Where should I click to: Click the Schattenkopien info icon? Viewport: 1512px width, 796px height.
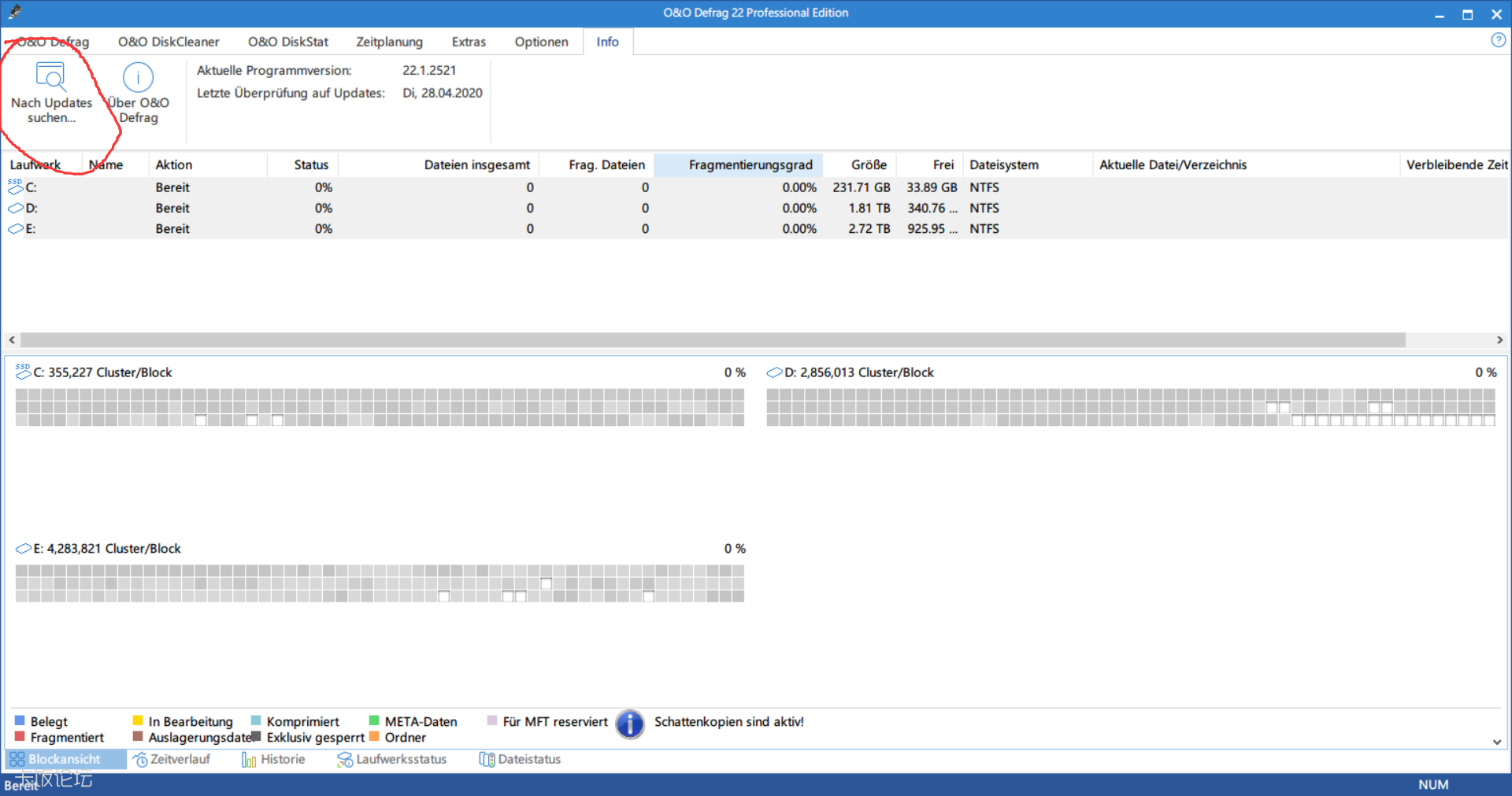point(630,724)
